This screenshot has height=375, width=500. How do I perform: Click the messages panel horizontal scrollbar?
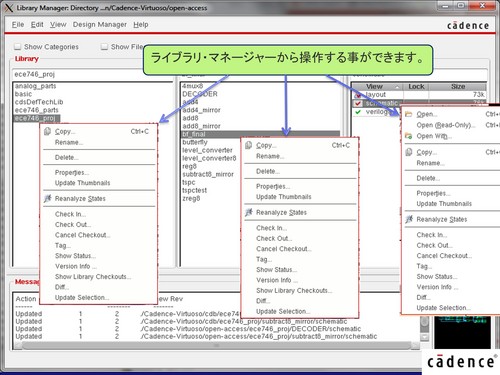coord(217,346)
